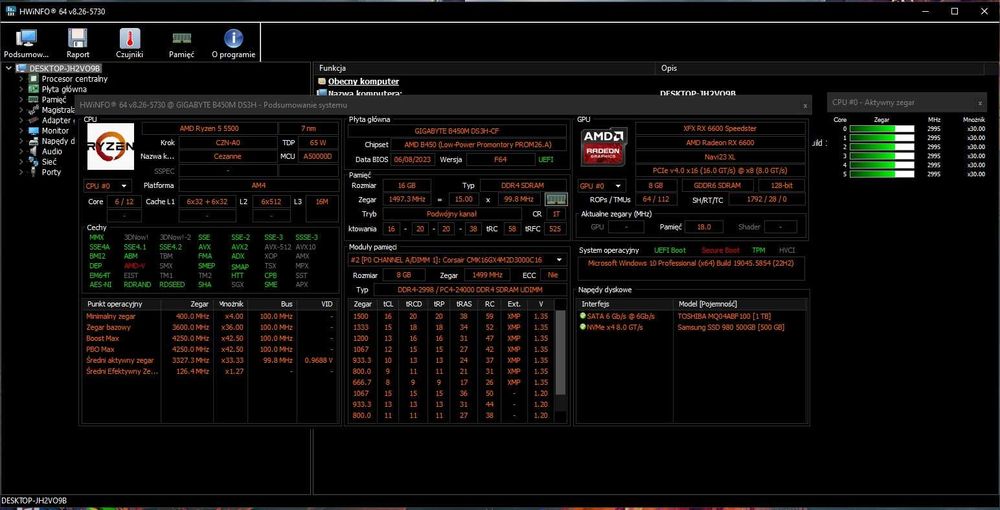Click DDR4-2998 / PC4-24000 module type field
This screenshot has height=510, width=1000.
coord(470,289)
